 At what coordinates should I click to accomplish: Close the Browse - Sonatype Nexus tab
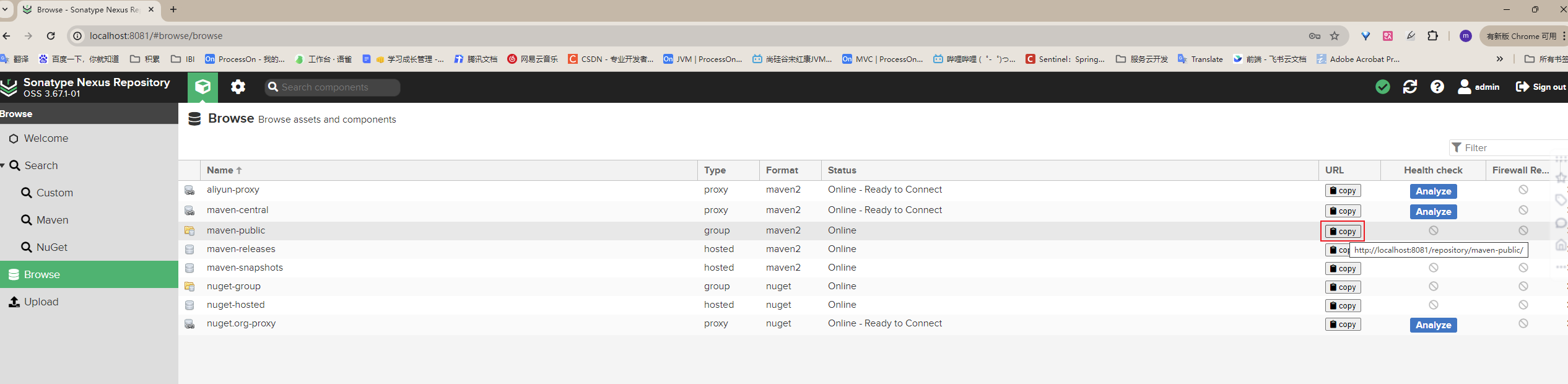tap(151, 9)
